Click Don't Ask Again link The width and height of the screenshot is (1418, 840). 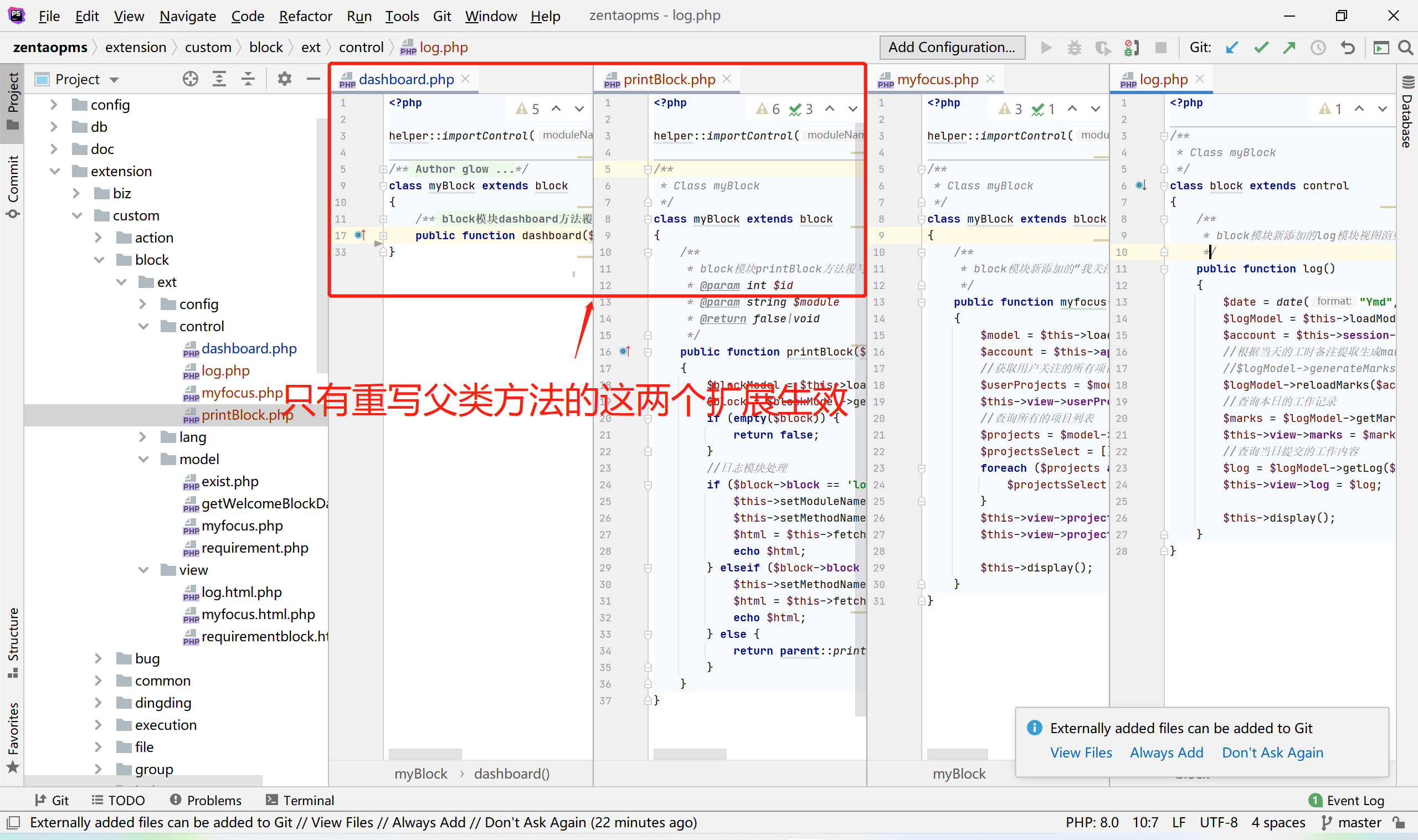coord(1272,753)
